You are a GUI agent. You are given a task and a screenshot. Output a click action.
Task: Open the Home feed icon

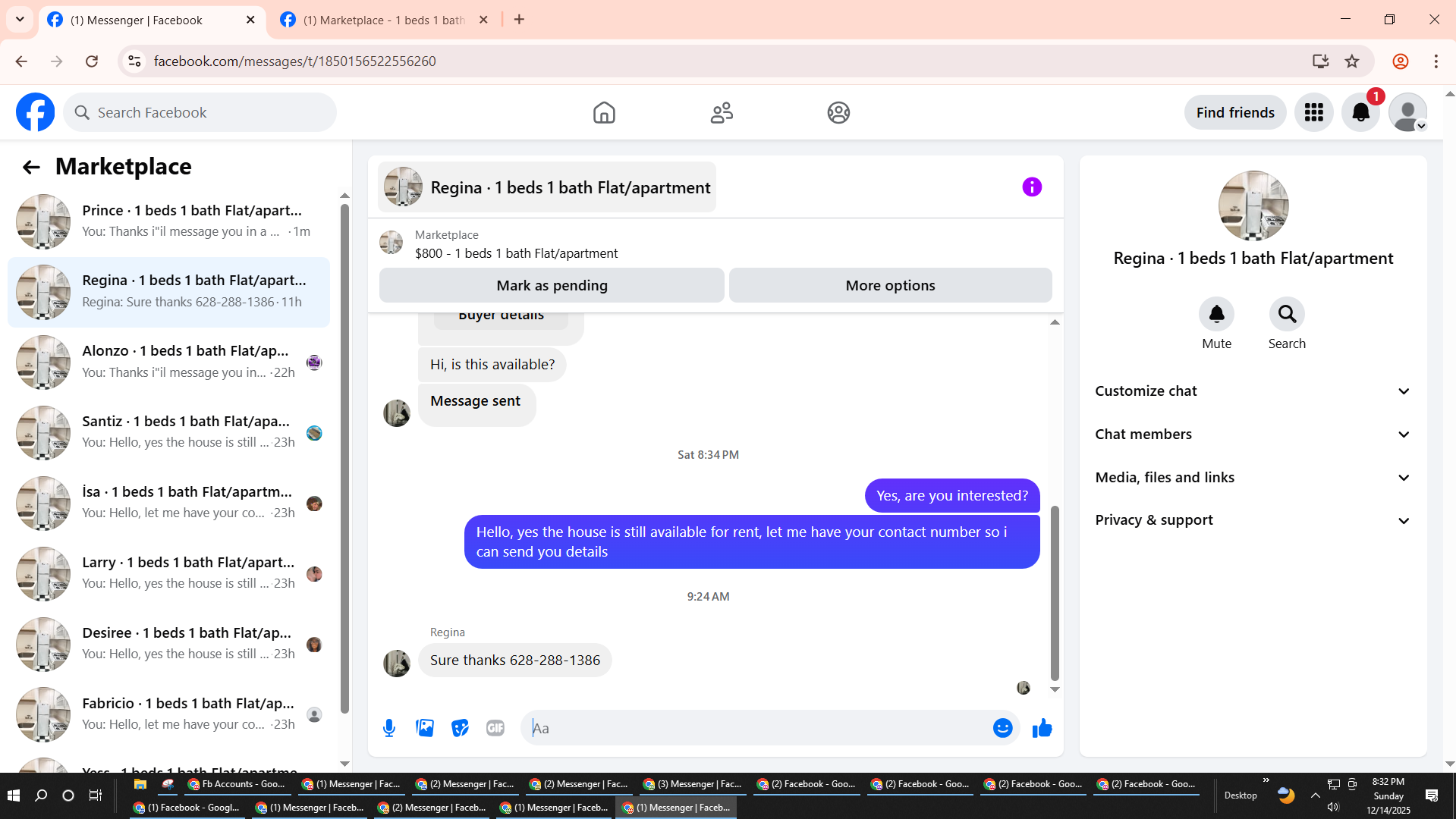pos(604,112)
